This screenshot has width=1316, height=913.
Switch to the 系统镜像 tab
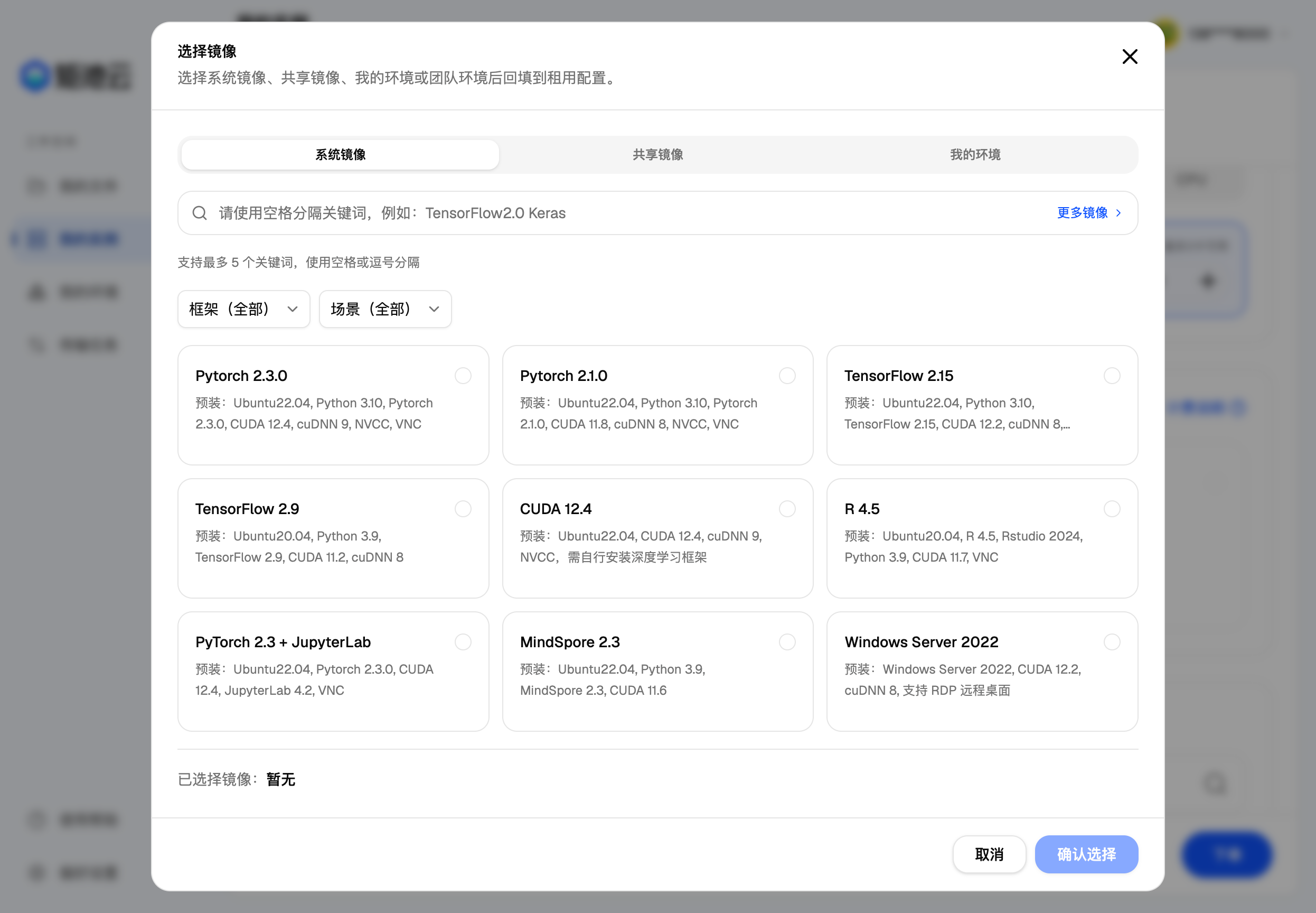coord(340,154)
